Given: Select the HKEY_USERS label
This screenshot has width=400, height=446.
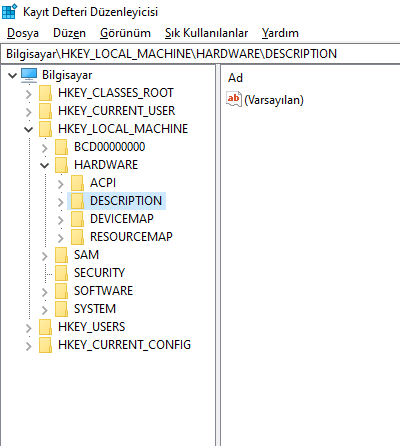Looking at the screenshot, I should 91,327.
